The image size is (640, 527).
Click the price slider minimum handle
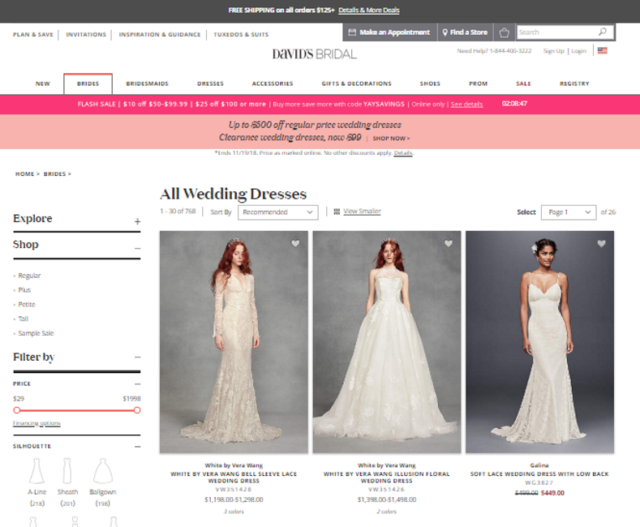point(16,410)
